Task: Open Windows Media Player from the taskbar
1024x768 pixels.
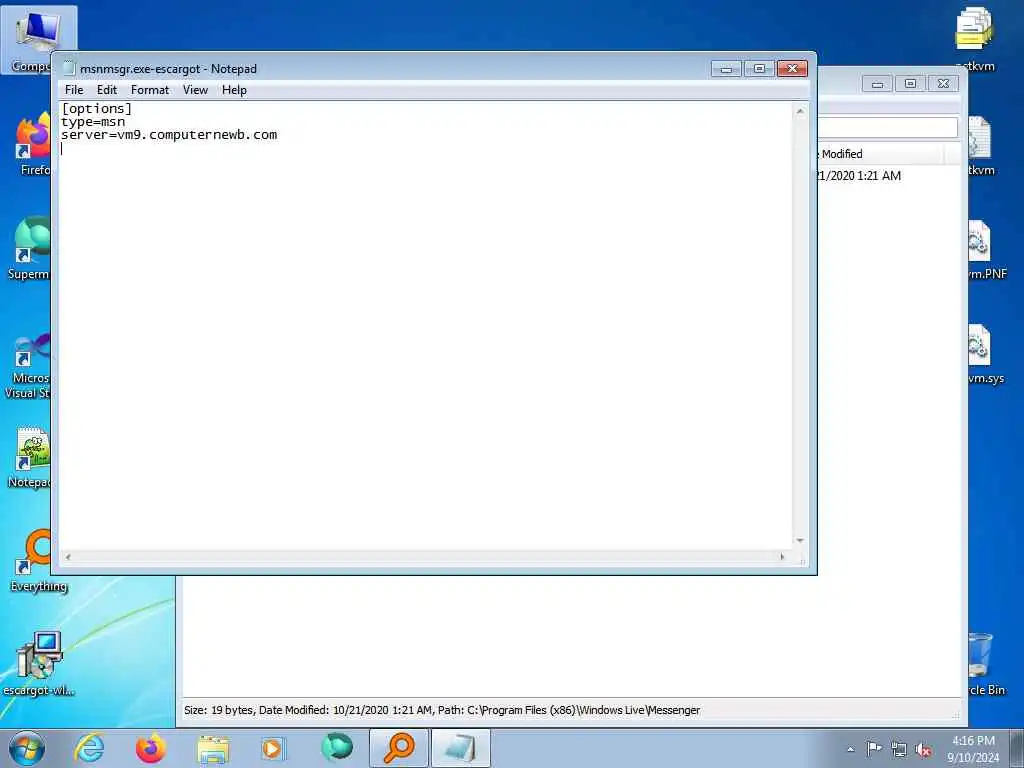Action: point(273,748)
